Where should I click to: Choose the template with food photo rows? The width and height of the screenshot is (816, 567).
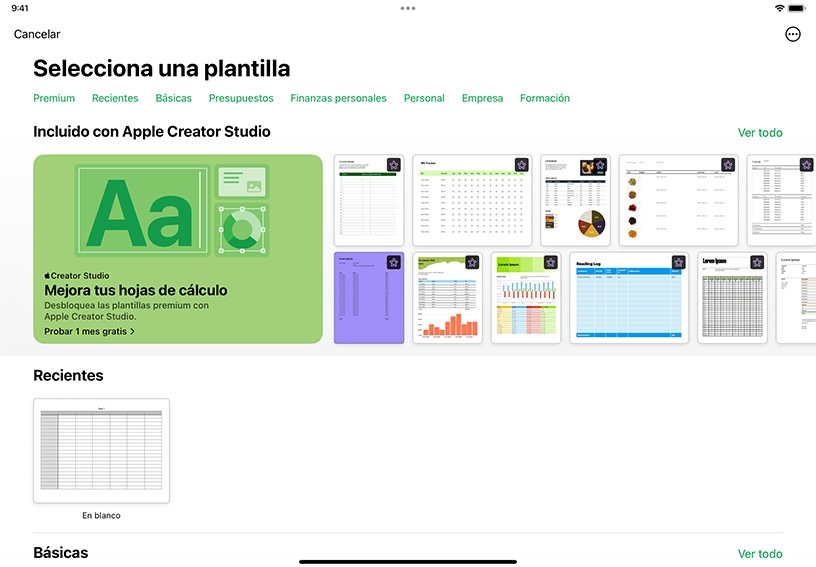pyautogui.click(x=678, y=200)
